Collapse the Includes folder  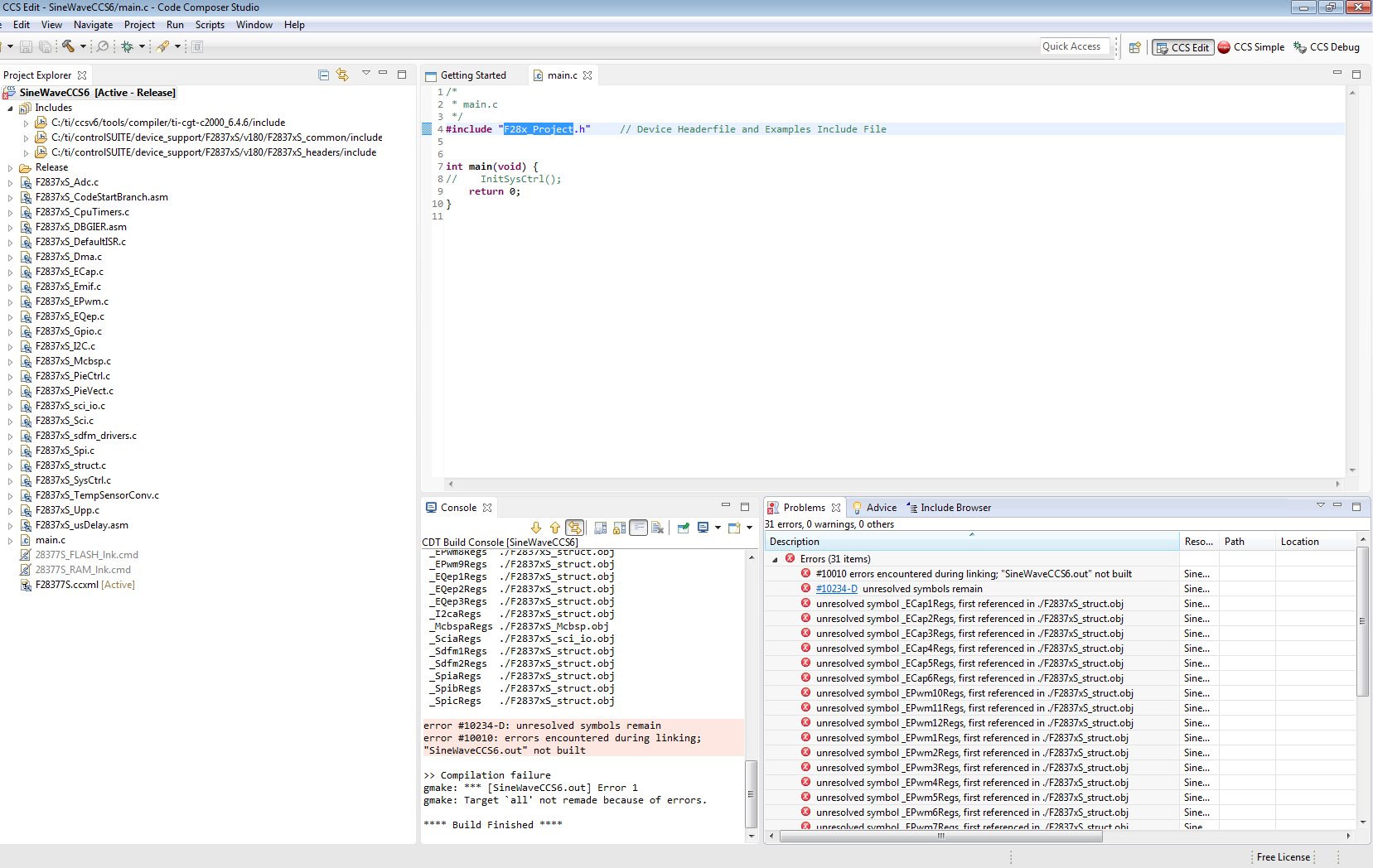(x=10, y=108)
